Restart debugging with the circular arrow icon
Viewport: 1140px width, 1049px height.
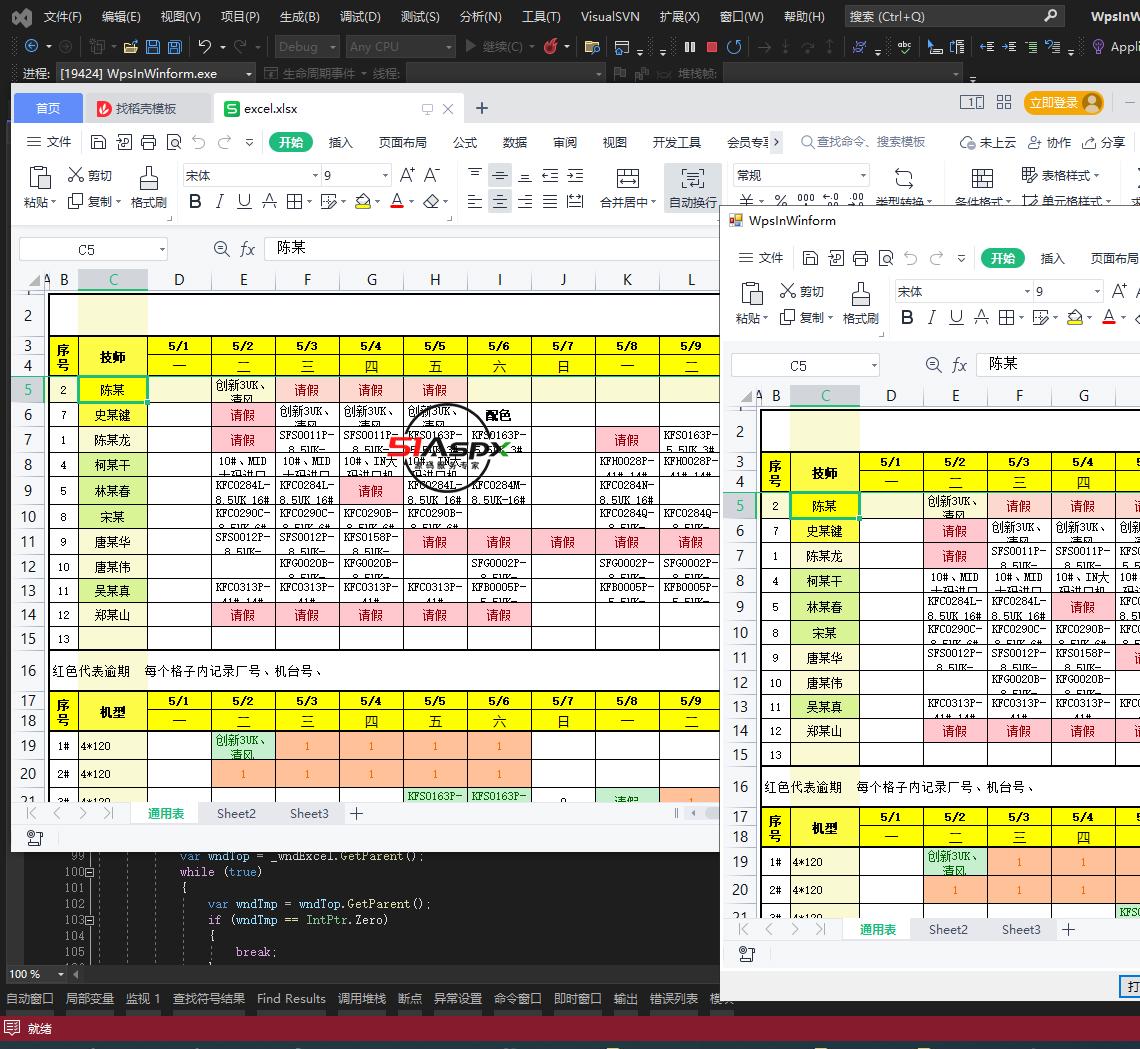[x=734, y=47]
